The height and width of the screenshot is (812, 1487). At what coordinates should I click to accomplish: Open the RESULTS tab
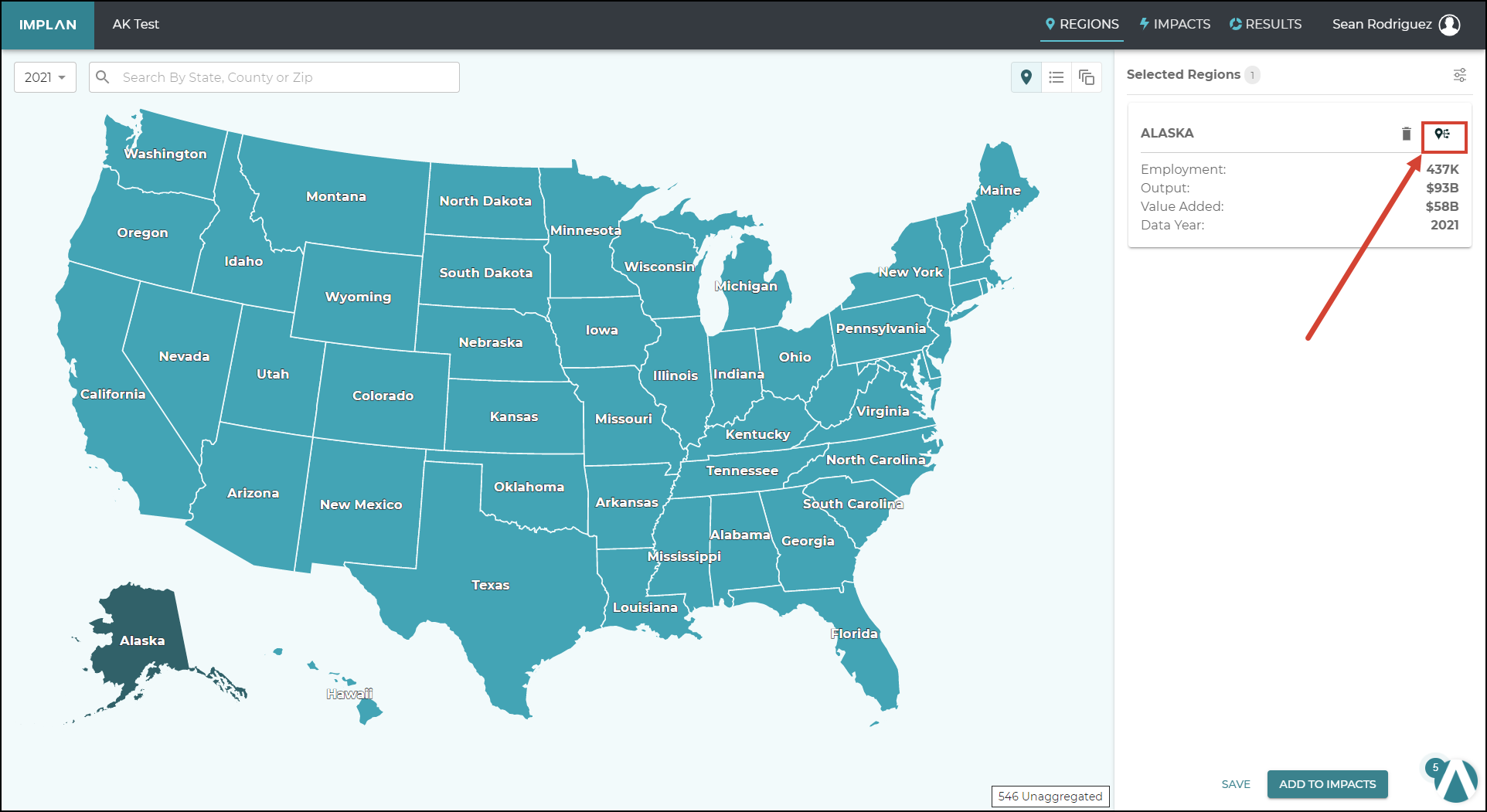tap(1265, 24)
